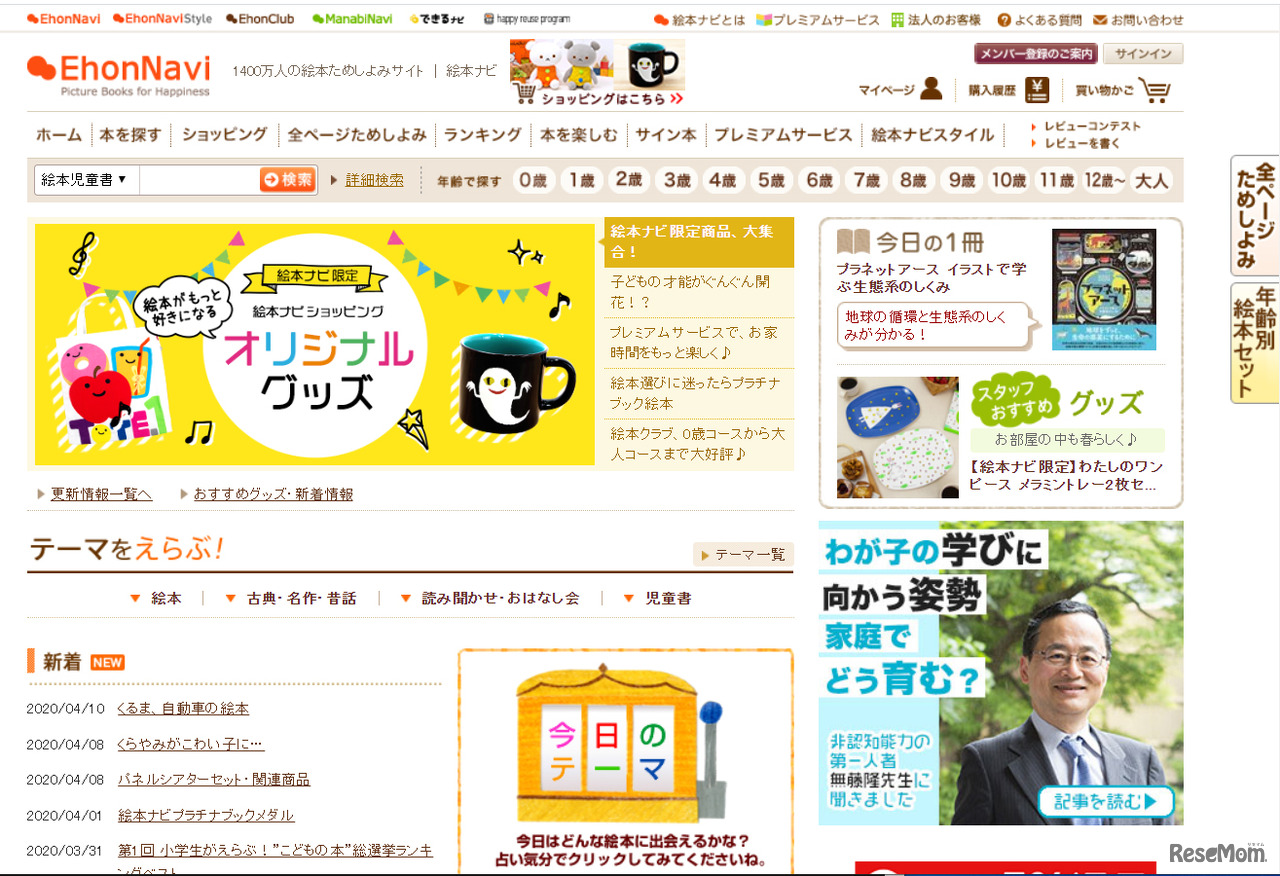
Task: Click ショッピングはこちら banner
Action: coord(597,73)
